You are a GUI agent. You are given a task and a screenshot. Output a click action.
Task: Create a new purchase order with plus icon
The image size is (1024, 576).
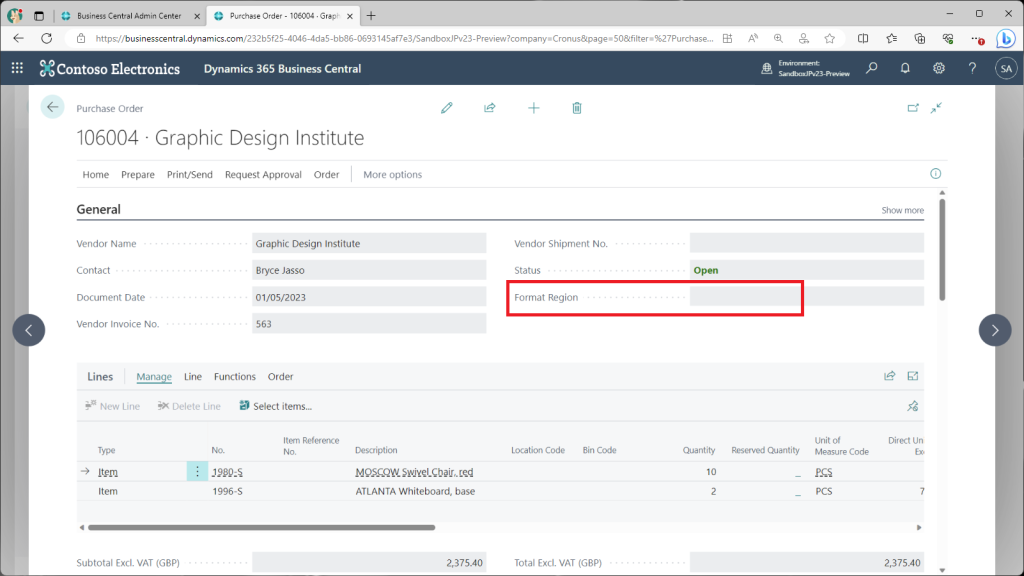(534, 108)
